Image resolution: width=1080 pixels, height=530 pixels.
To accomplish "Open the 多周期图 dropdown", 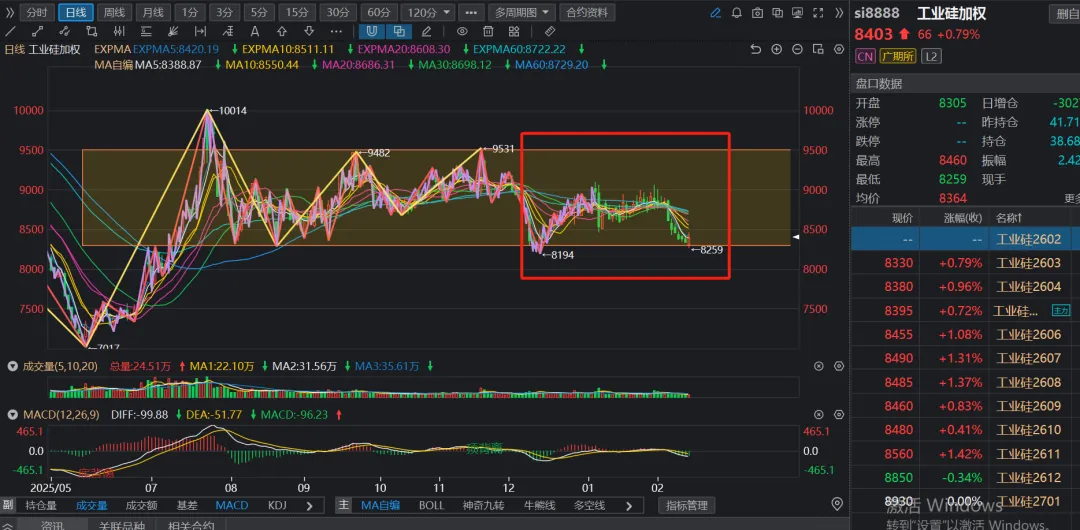I will tap(522, 12).
